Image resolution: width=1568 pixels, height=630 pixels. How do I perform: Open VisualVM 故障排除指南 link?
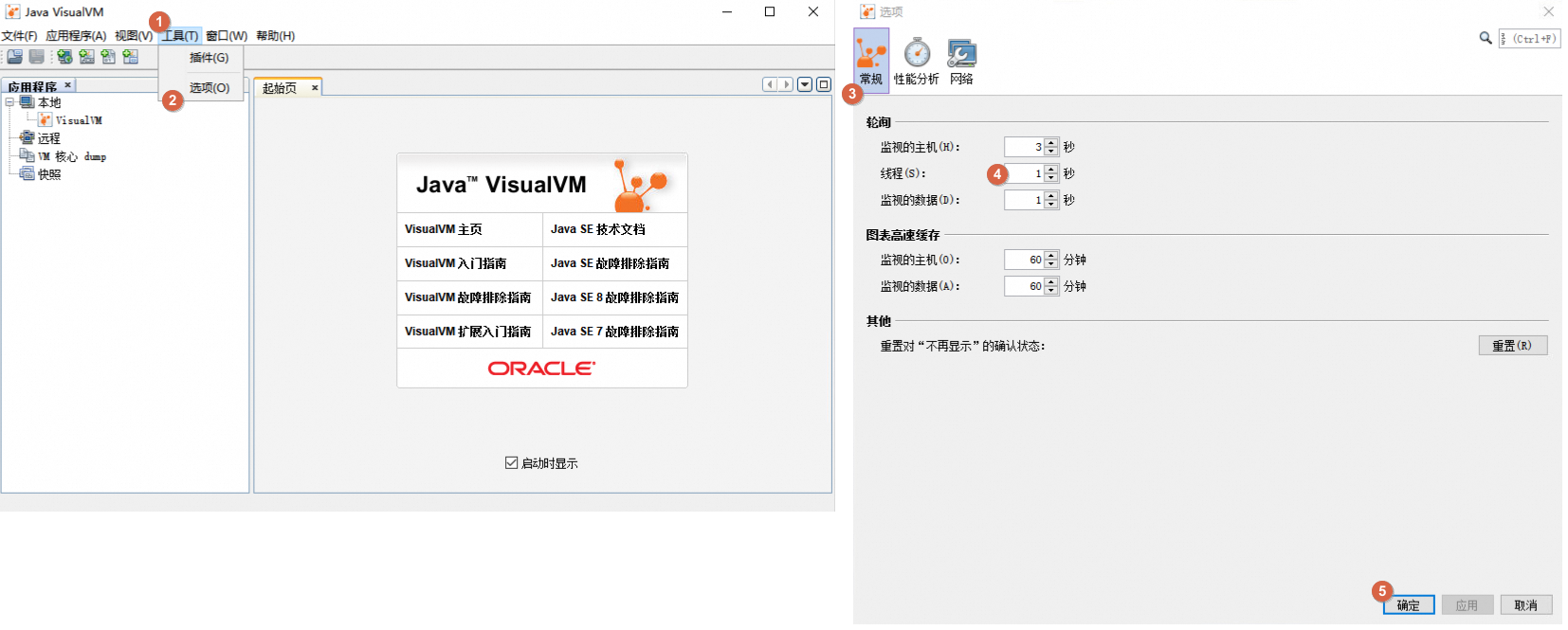[467, 297]
